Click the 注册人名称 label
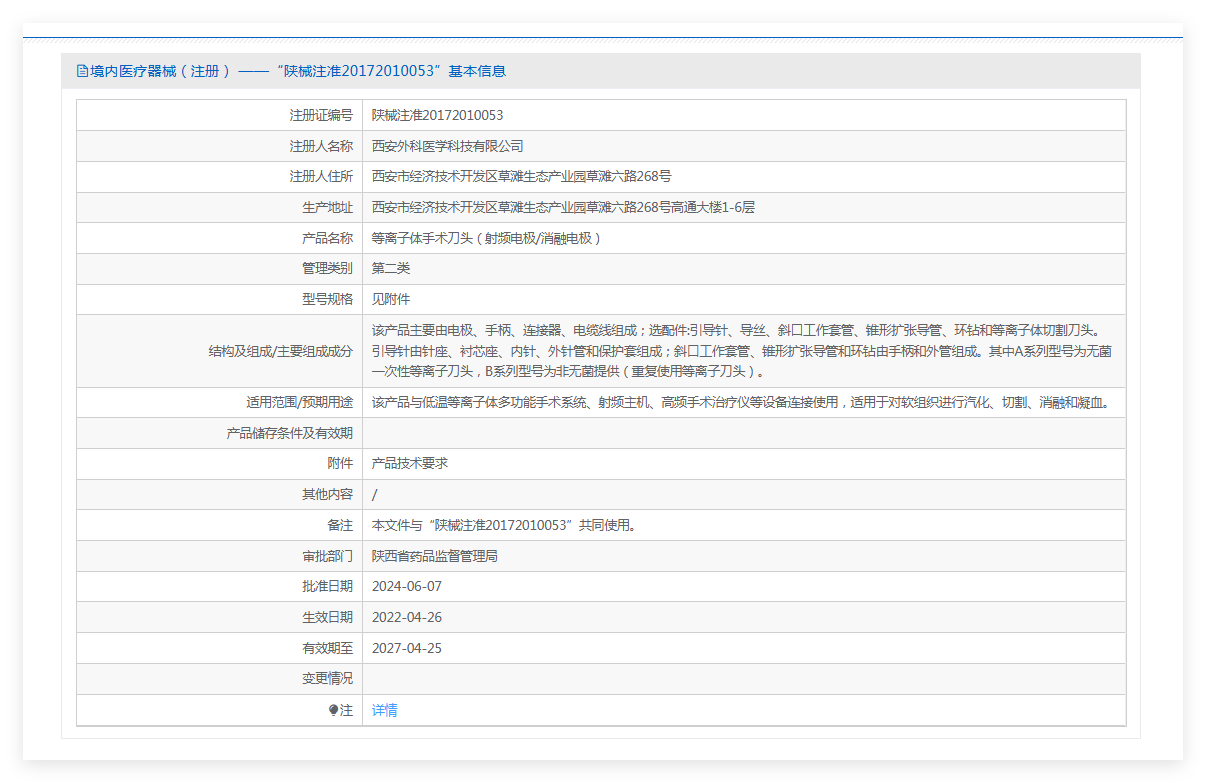 pyautogui.click(x=321, y=146)
